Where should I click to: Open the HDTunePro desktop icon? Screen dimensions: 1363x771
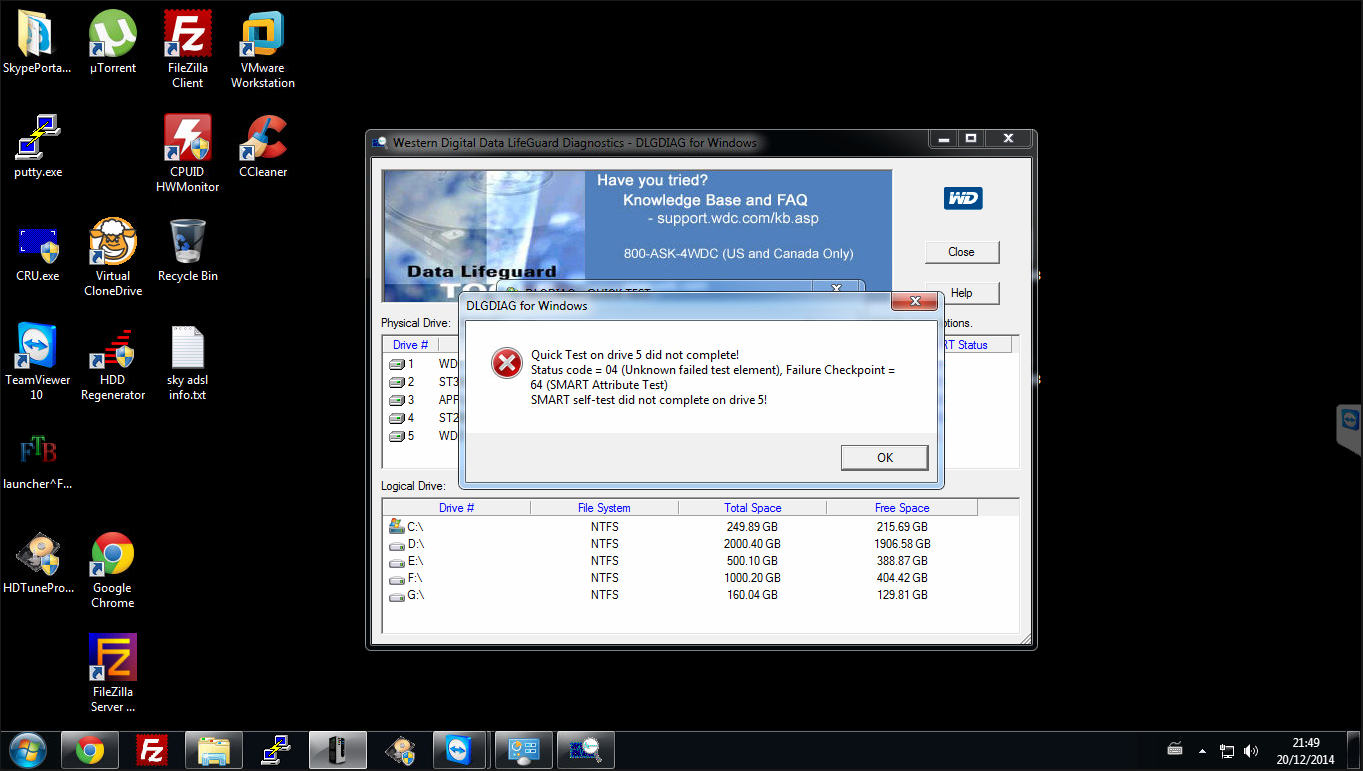(38, 562)
